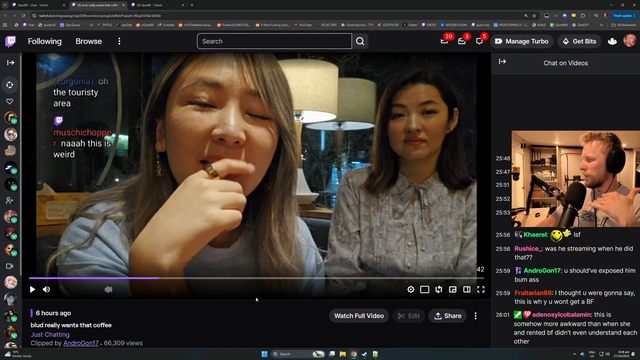The width and height of the screenshot is (640, 360).
Task: Open a new browser tab
Action: coord(192,5)
